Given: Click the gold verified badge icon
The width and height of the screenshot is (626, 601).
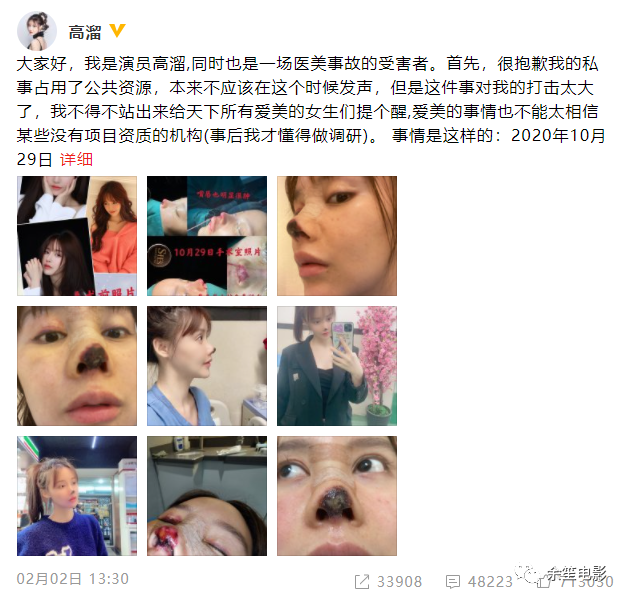Looking at the screenshot, I should point(117,31).
